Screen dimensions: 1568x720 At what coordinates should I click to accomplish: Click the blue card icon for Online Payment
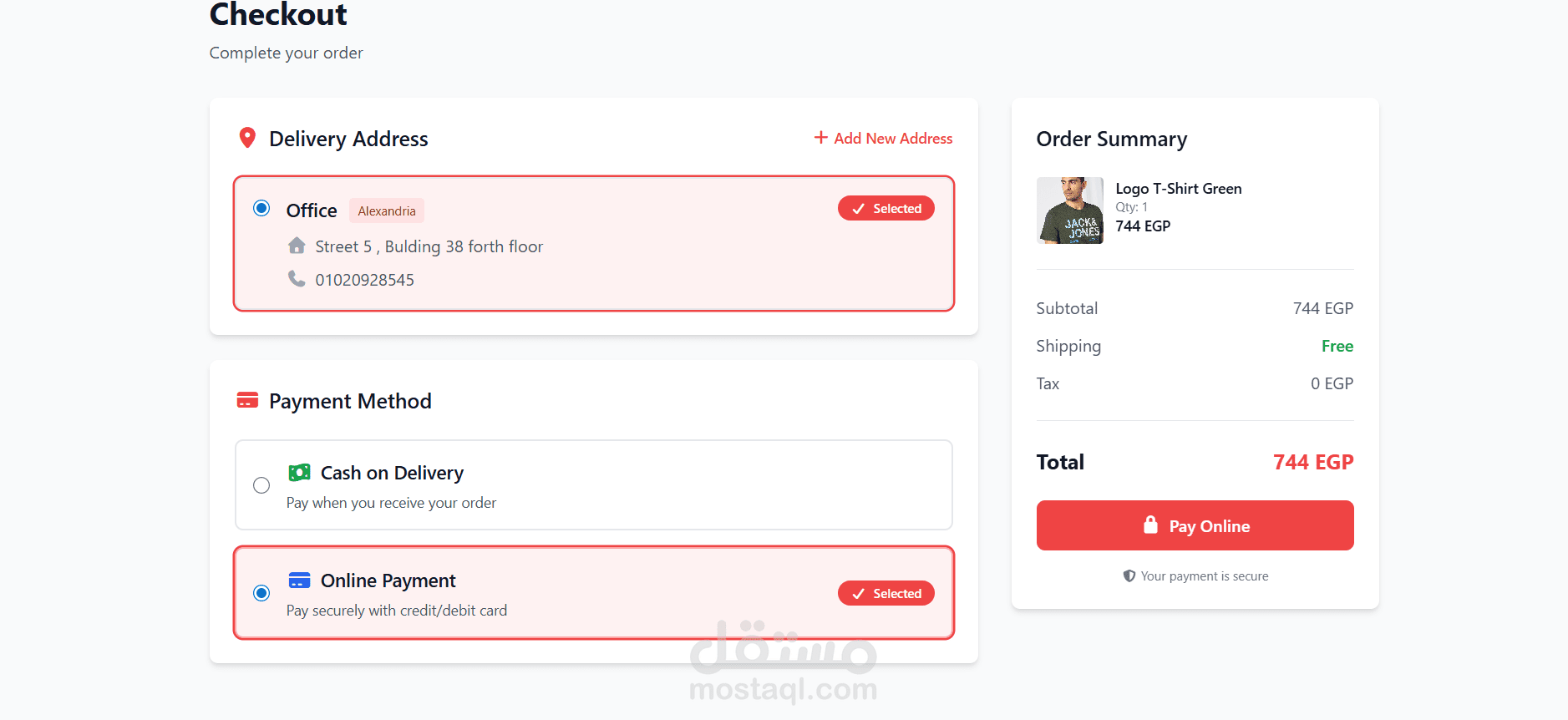(x=299, y=581)
